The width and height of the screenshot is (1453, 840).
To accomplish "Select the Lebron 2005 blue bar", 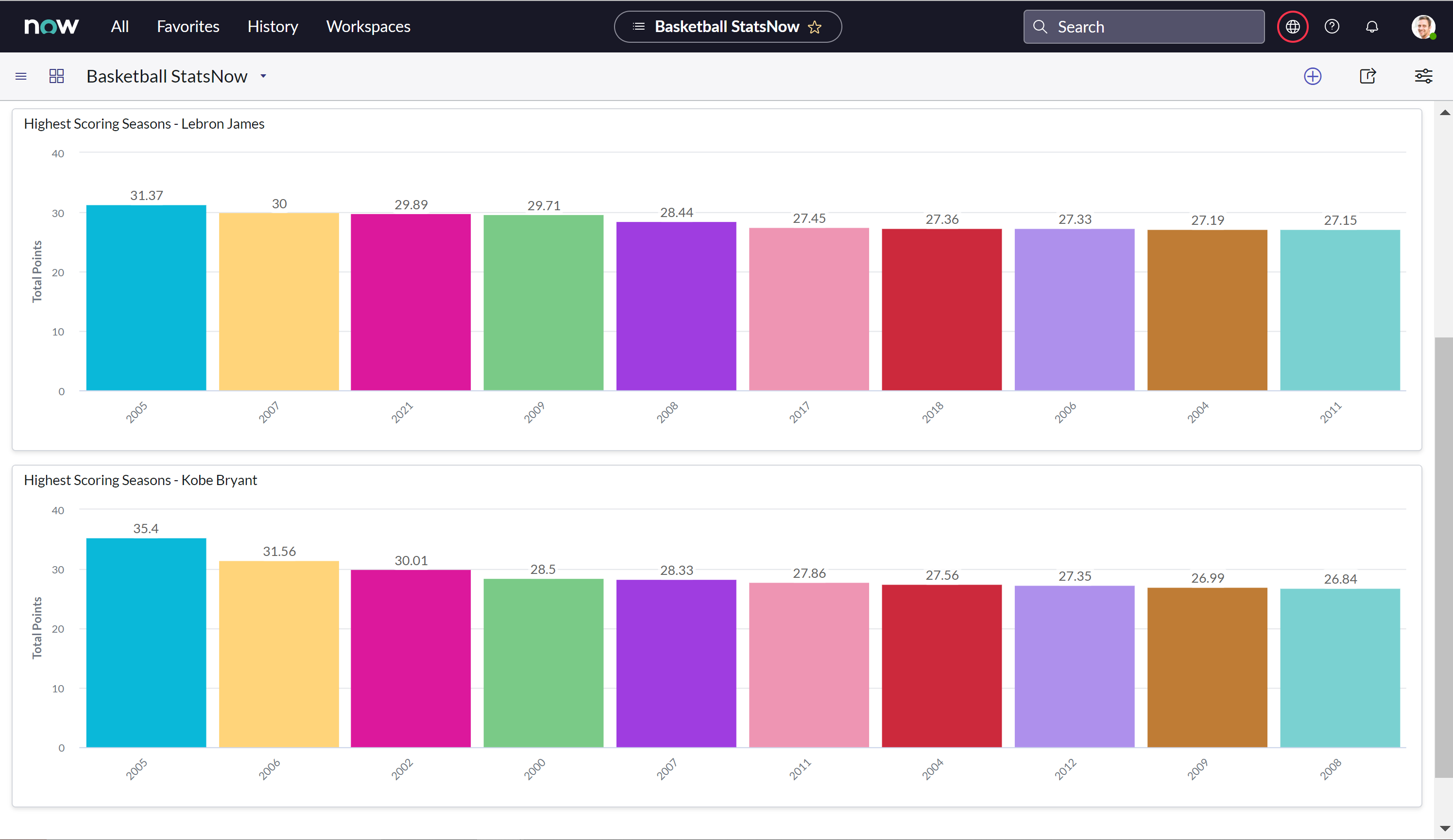I will click(x=146, y=298).
